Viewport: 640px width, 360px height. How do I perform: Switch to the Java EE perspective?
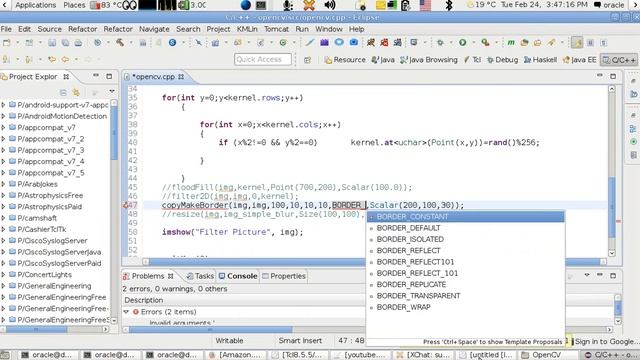[579, 60]
